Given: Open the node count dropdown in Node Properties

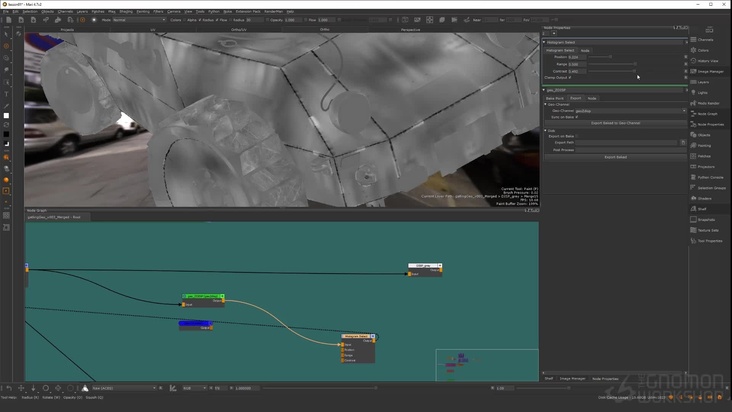Looking at the screenshot, I should [554, 34].
